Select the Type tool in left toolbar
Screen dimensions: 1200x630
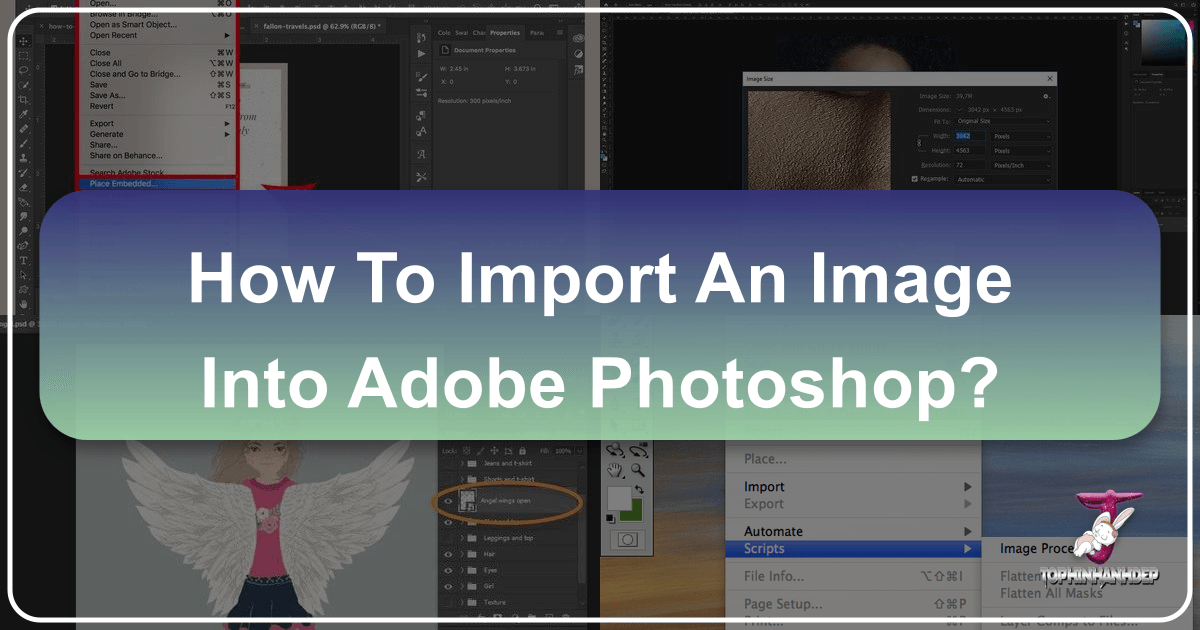(x=22, y=260)
